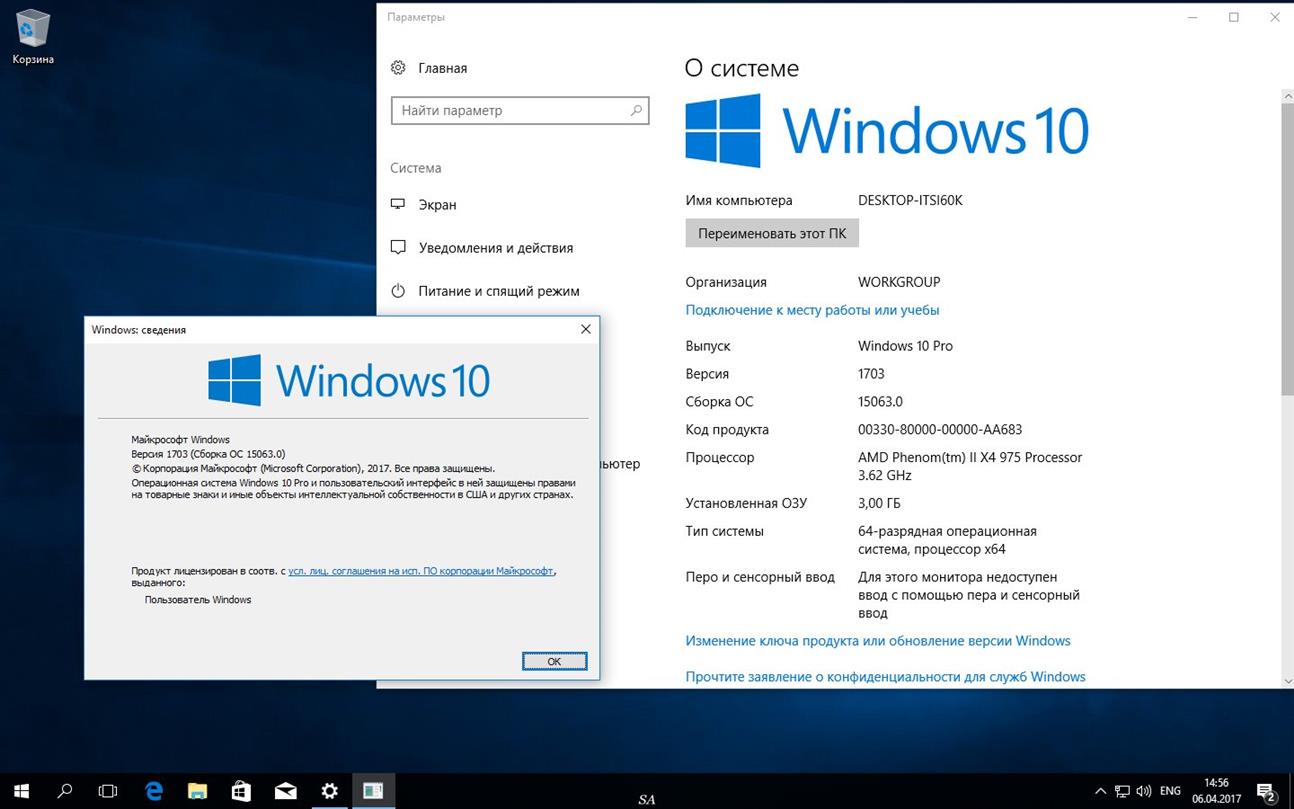Screen dimensions: 1294x809
Task: Switch to the Главная settings page
Action: (441, 68)
